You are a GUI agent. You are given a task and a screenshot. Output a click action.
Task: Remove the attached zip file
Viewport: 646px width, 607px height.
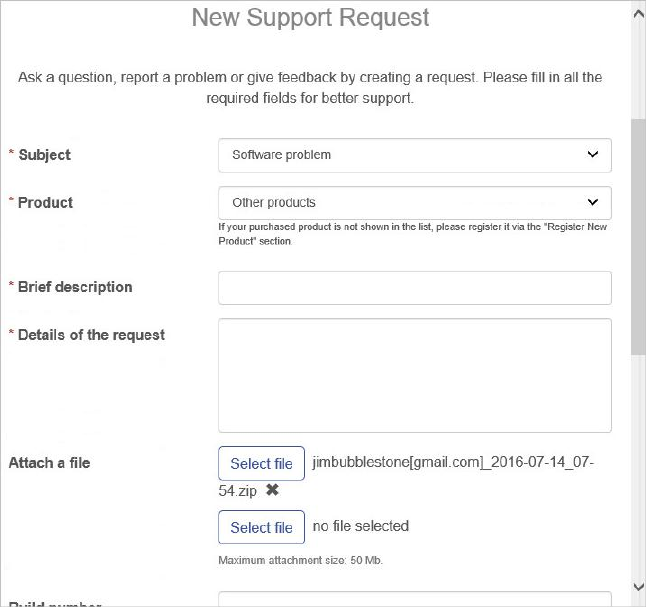[272, 490]
